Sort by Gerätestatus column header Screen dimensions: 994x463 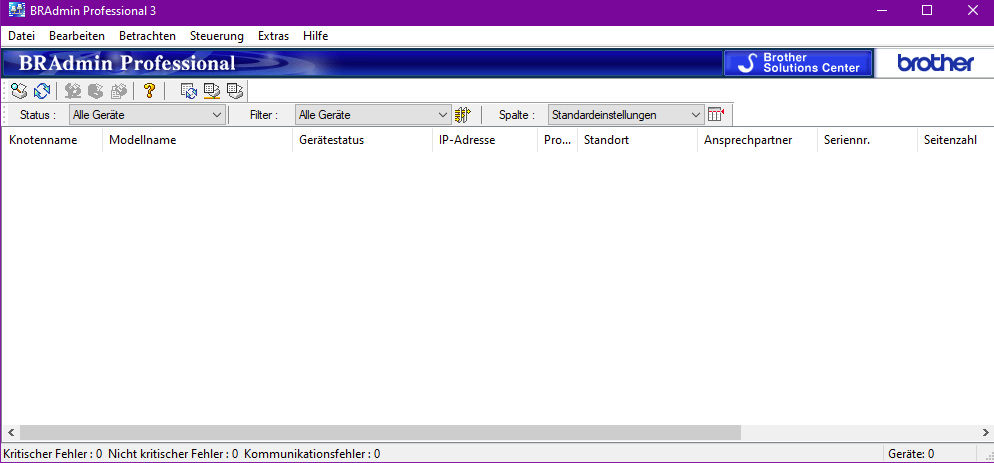[362, 140]
